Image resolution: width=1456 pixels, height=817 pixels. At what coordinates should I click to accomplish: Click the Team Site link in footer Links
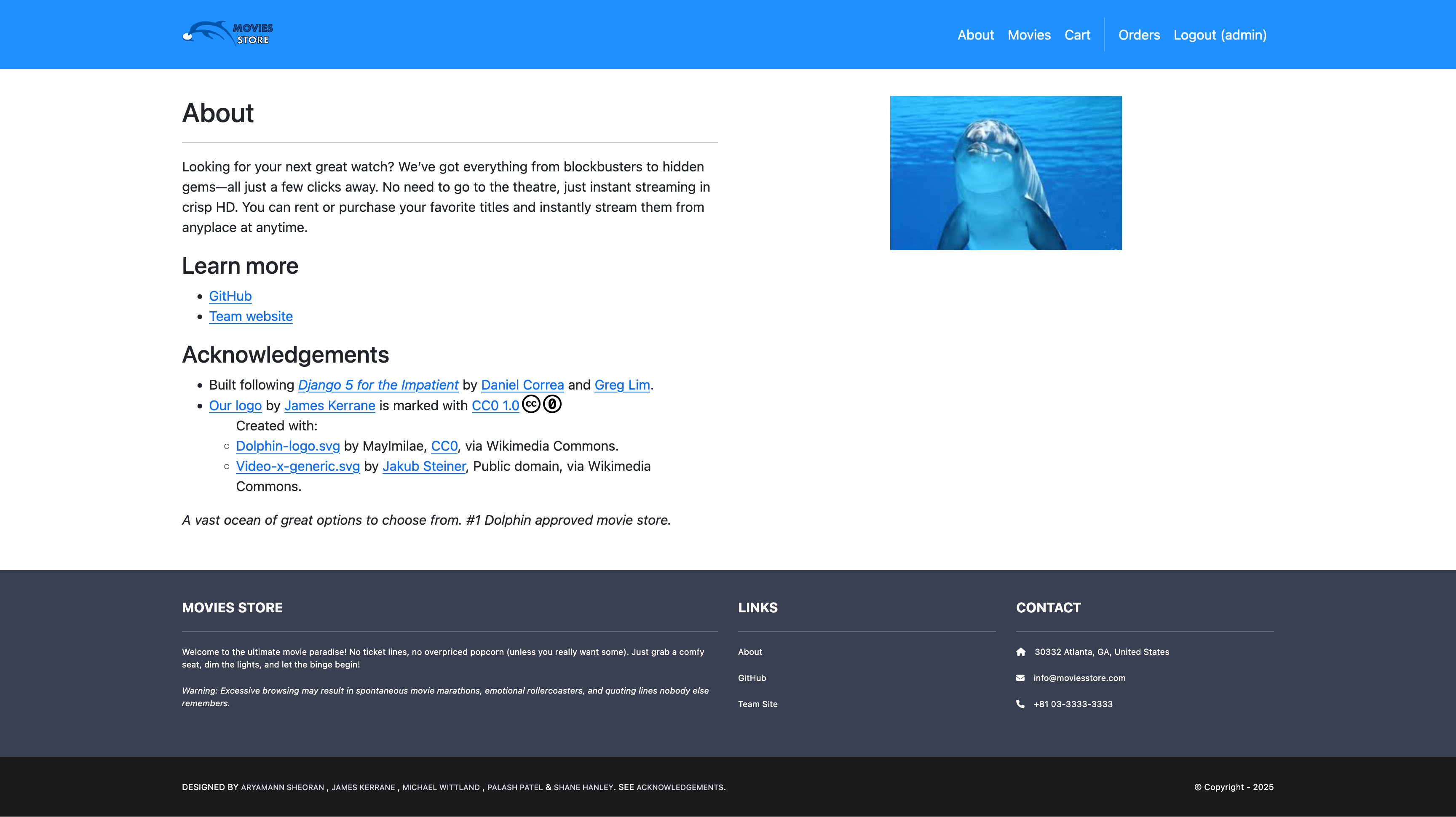tap(758, 704)
